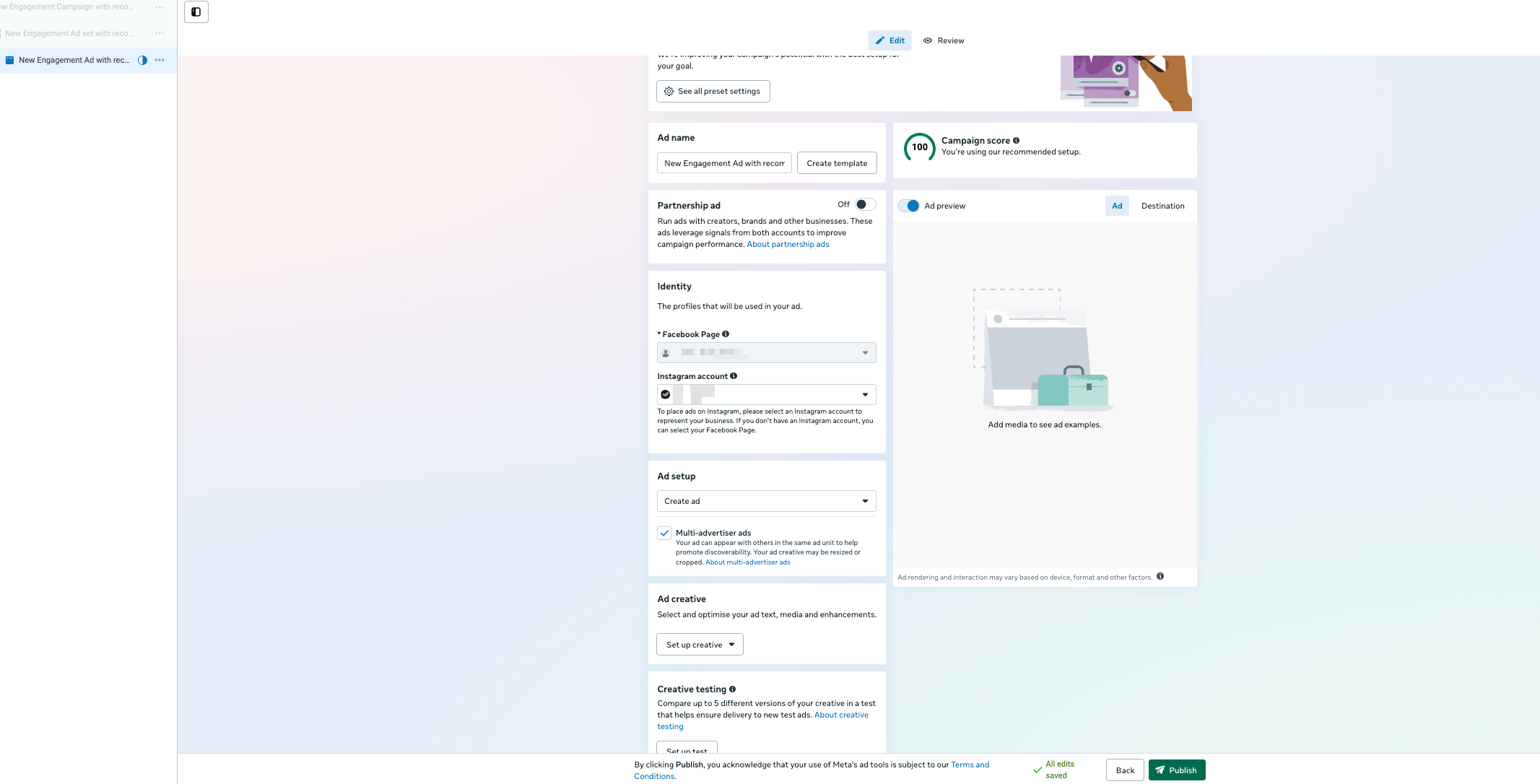1540x784 pixels.
Task: Click the half-filled status icon in sidebar
Action: coord(142,61)
